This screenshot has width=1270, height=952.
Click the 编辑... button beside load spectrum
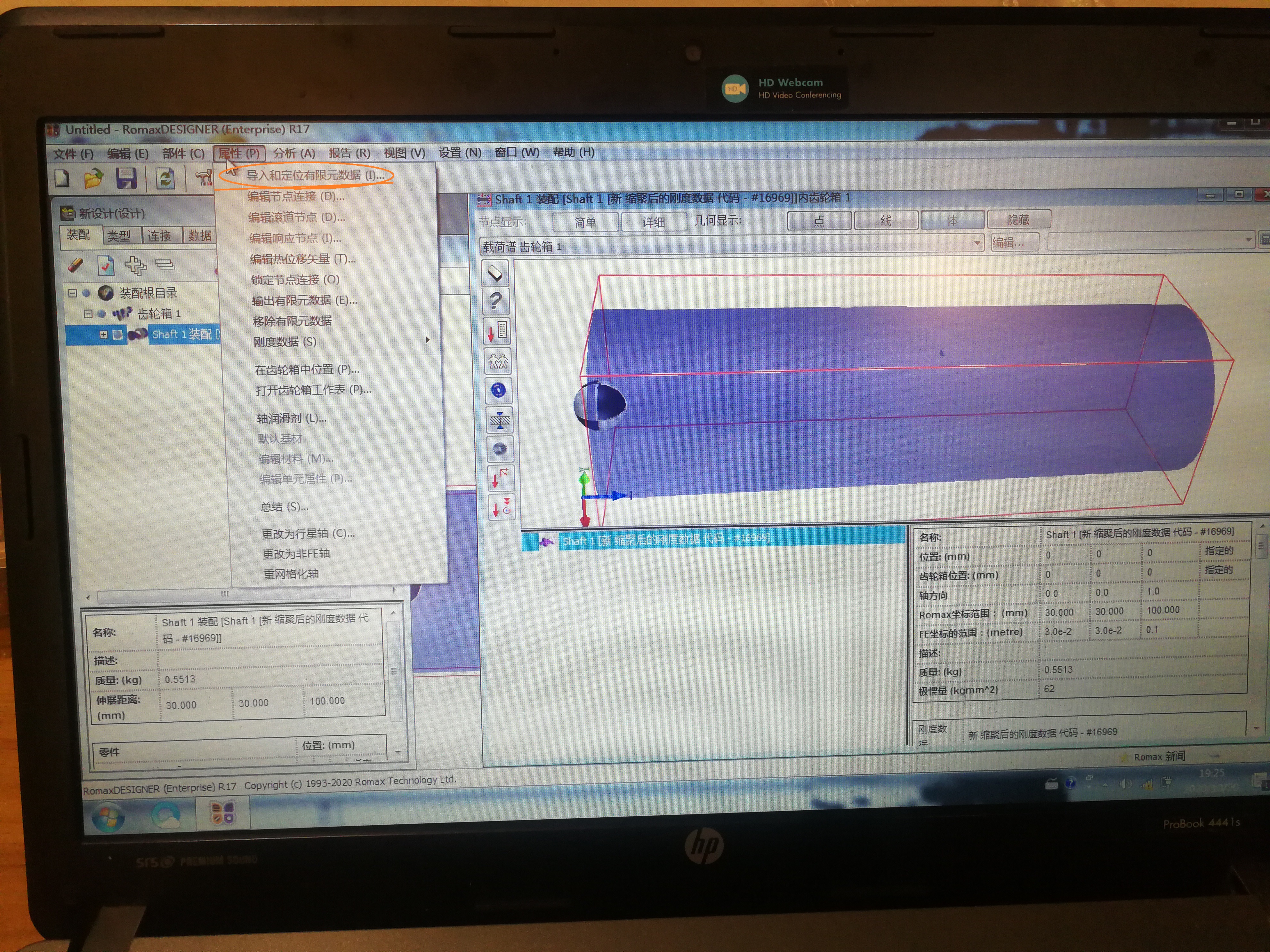[1015, 243]
